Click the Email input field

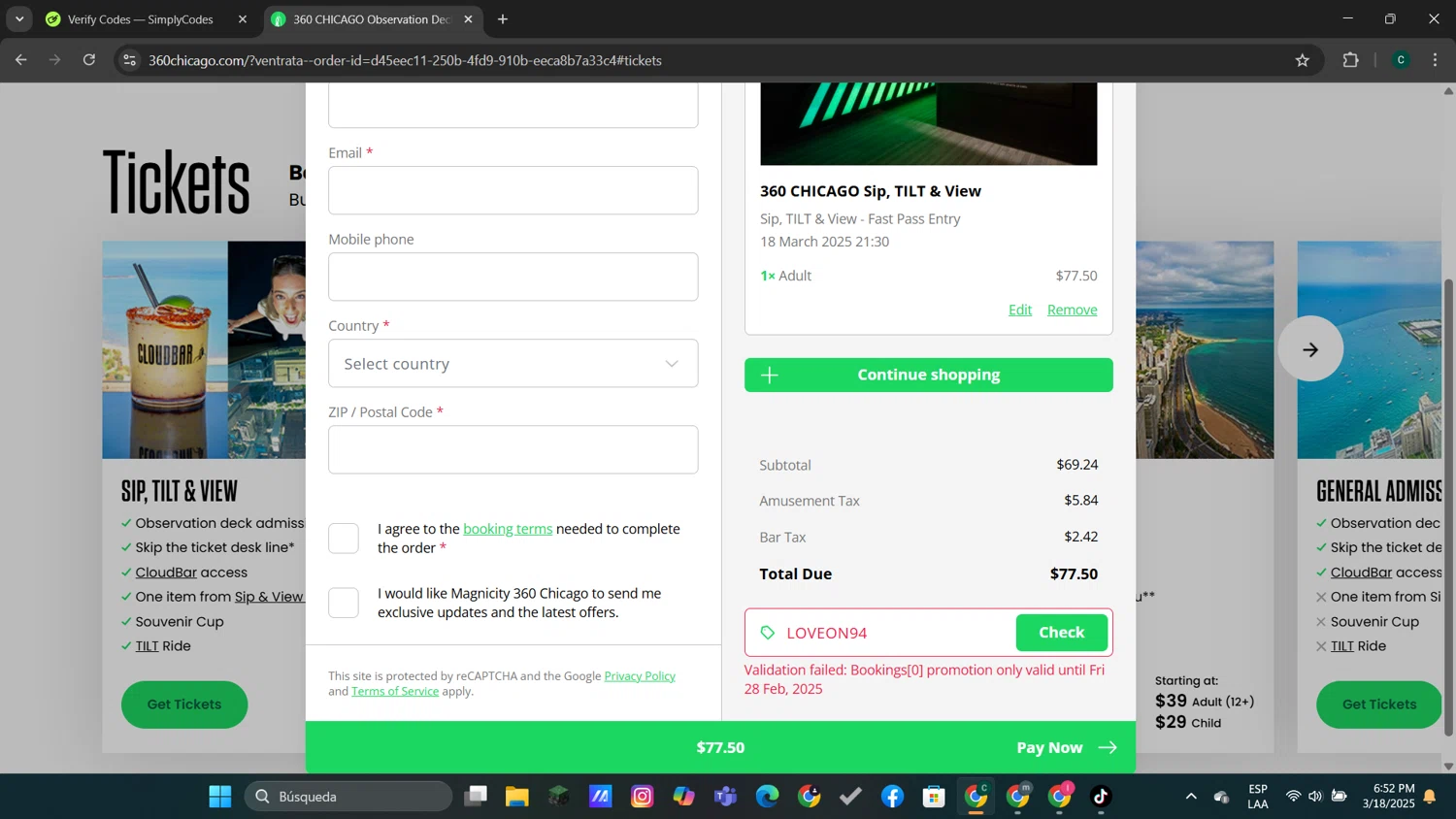pyautogui.click(x=513, y=190)
